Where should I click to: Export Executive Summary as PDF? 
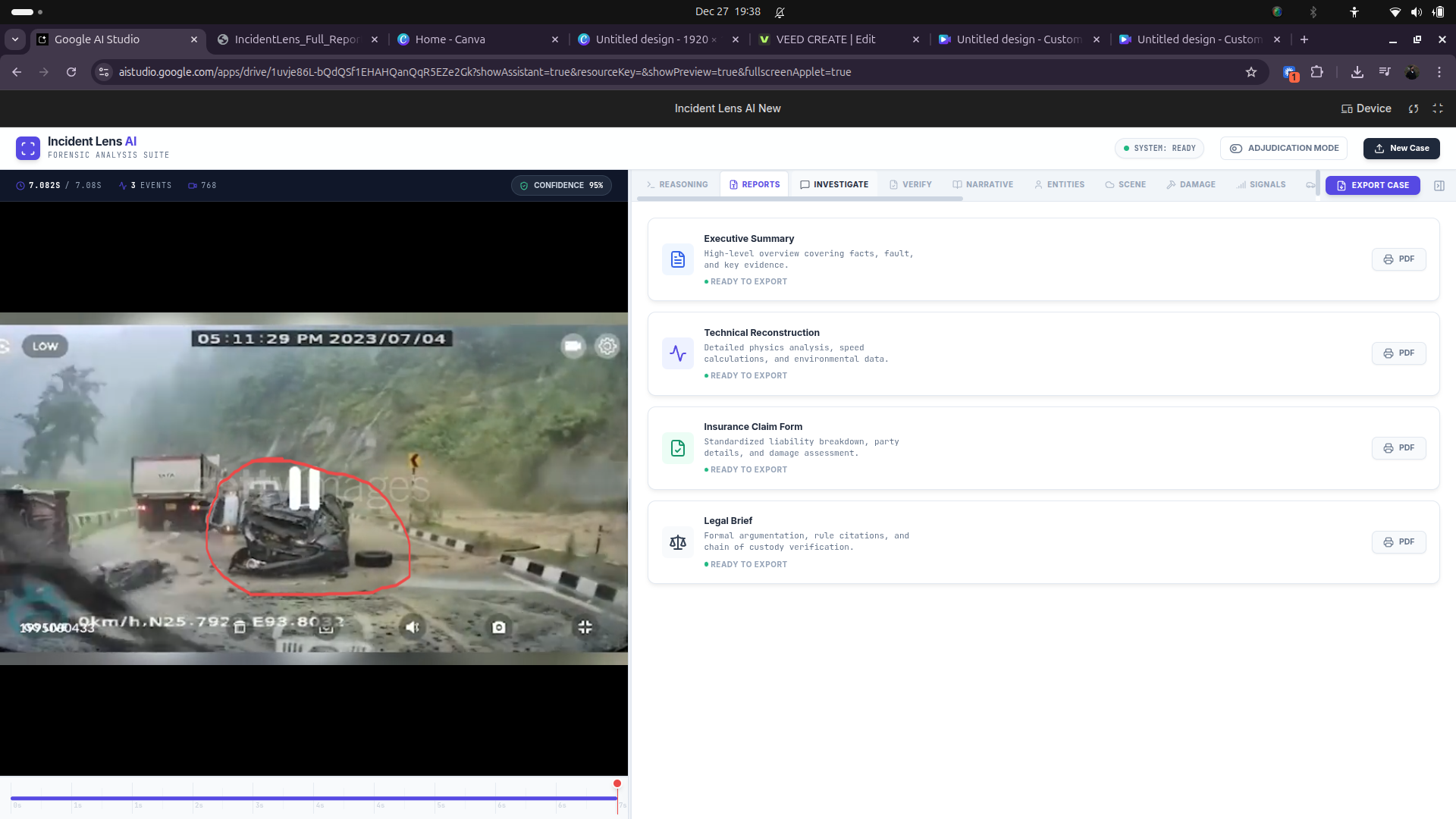(1398, 259)
